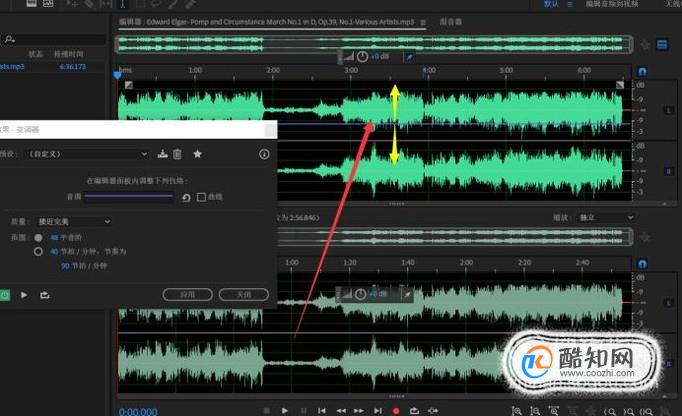Enable the spline curves checkbox
Viewport: 682px width, 416px height.
201,197
